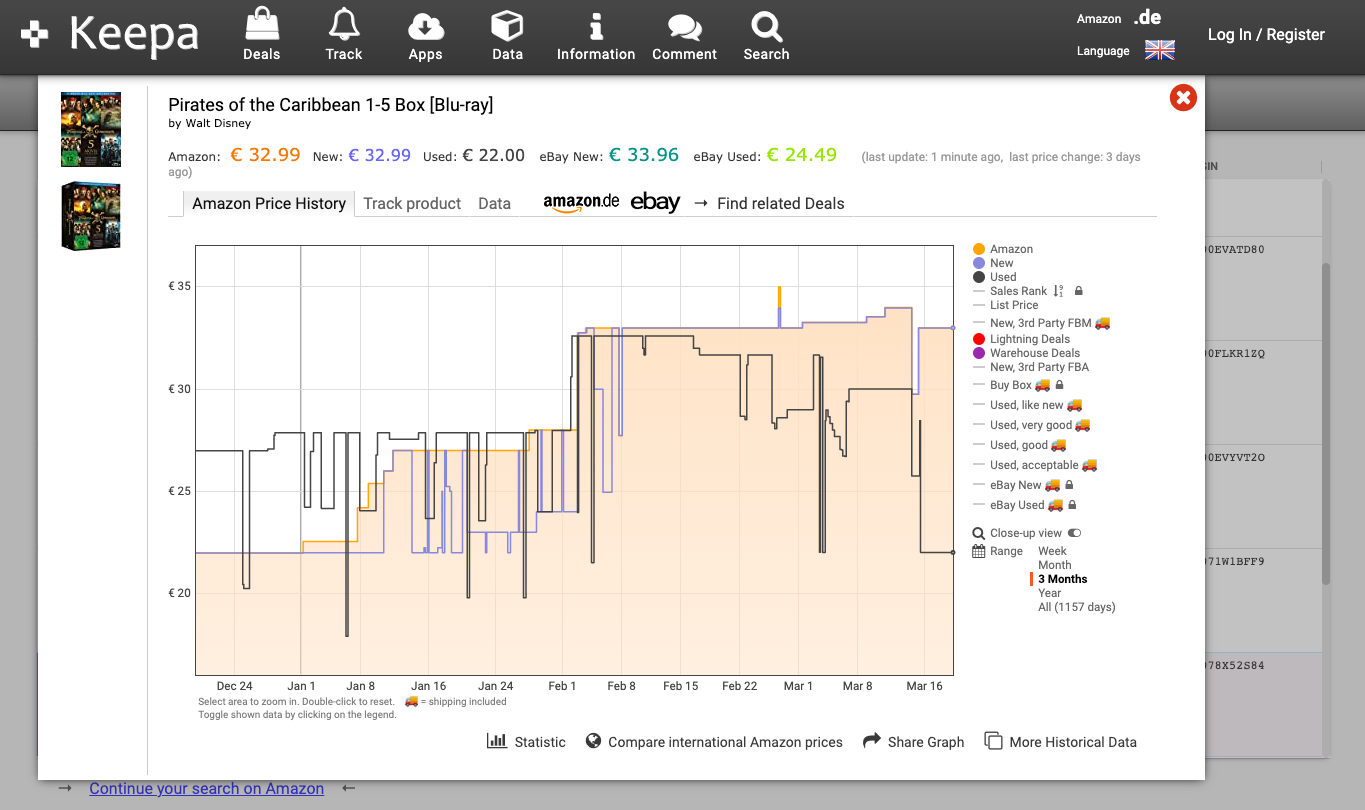The image size is (1365, 810).
Task: Select the second product cover thumbnail
Action: [x=91, y=215]
